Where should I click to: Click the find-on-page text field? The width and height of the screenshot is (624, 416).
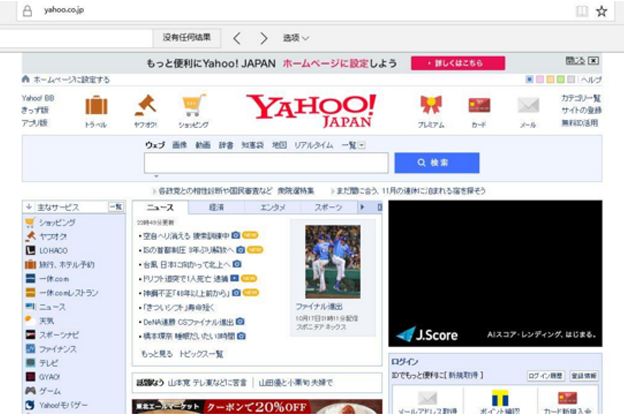(76, 38)
